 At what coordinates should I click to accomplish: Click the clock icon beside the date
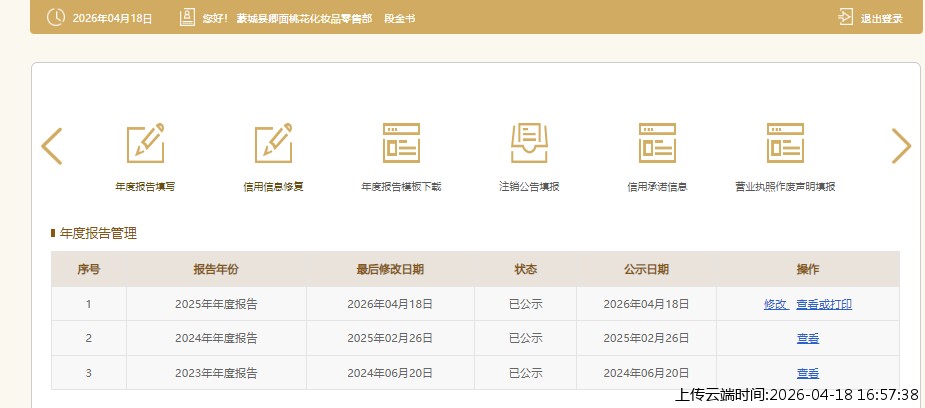pyautogui.click(x=56, y=18)
